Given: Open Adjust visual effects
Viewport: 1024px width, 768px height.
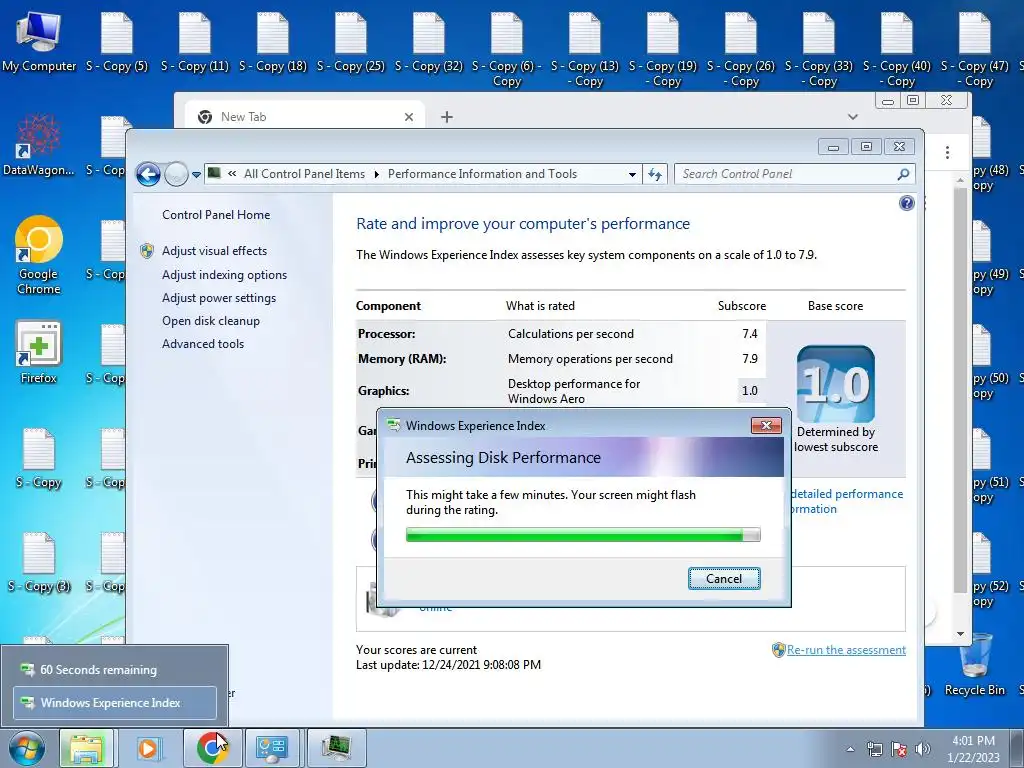Looking at the screenshot, I should click(x=214, y=251).
